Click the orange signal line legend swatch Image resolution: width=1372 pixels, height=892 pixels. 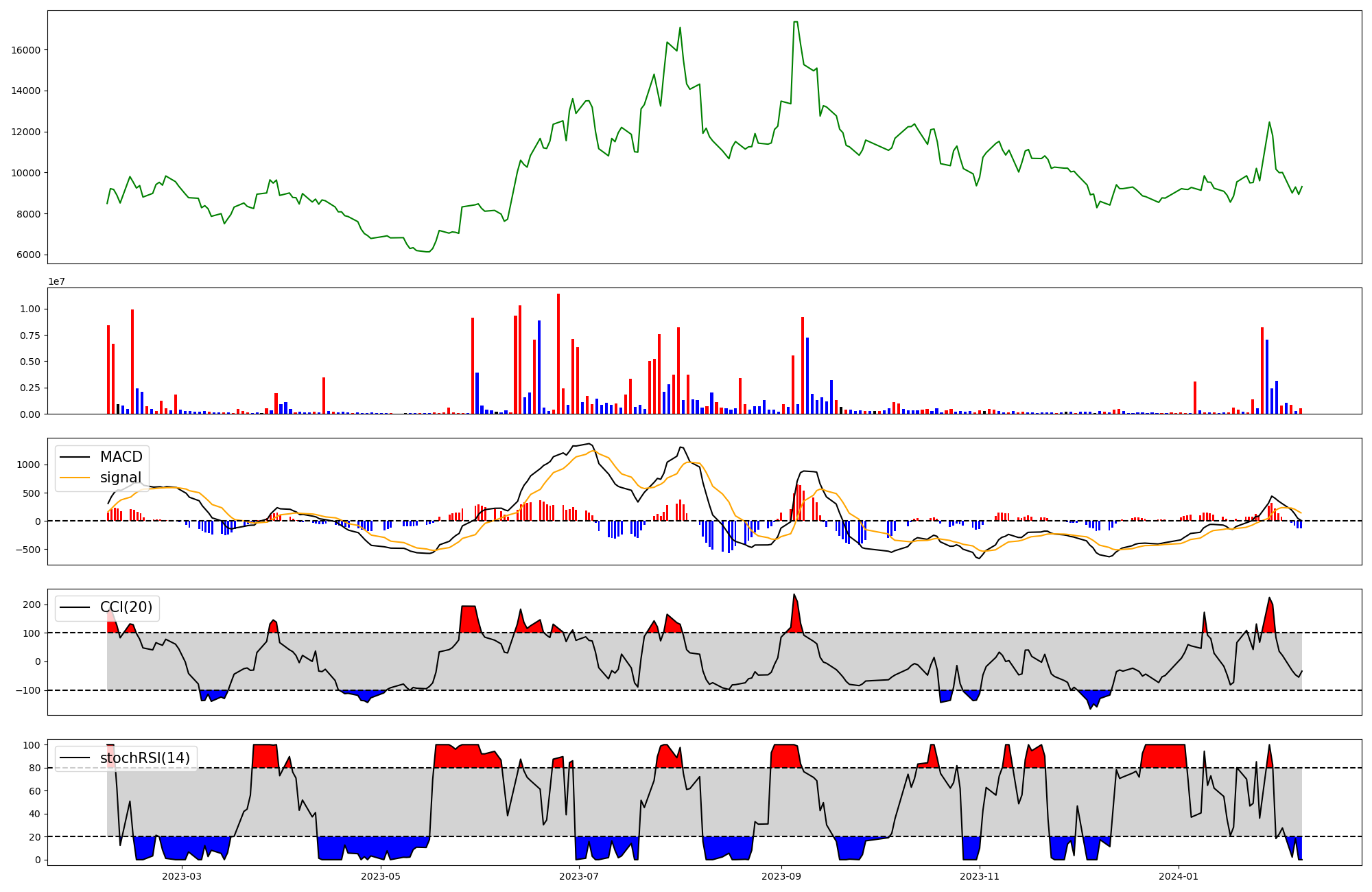[75, 478]
